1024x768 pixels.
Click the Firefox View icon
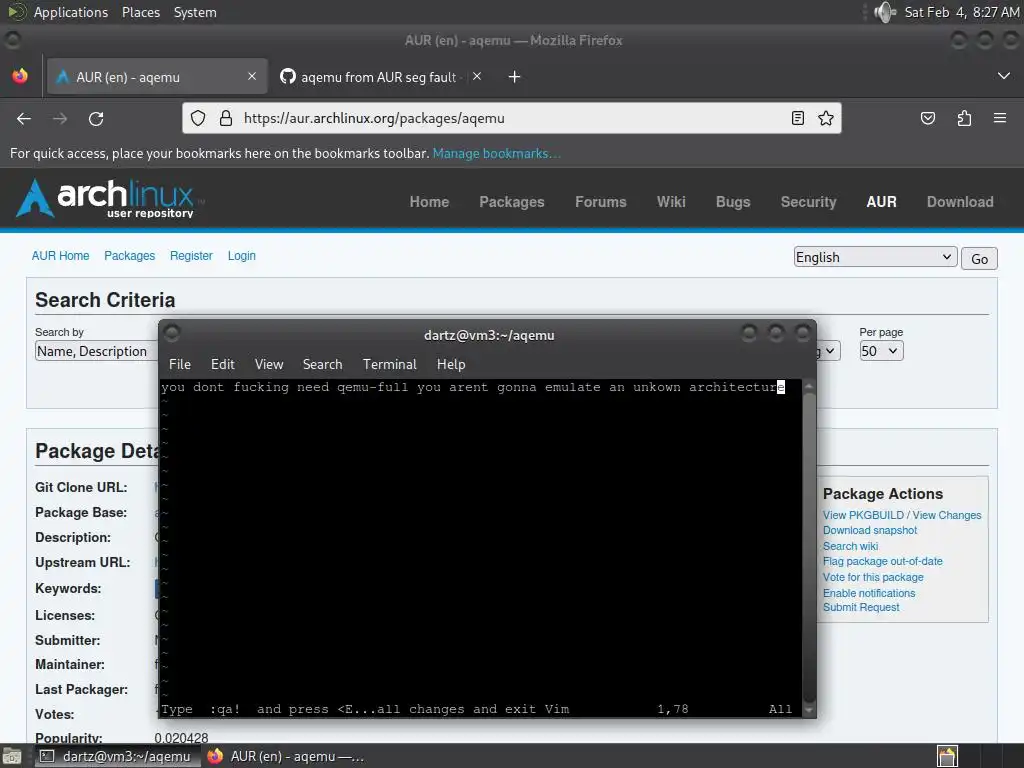(x=20, y=76)
